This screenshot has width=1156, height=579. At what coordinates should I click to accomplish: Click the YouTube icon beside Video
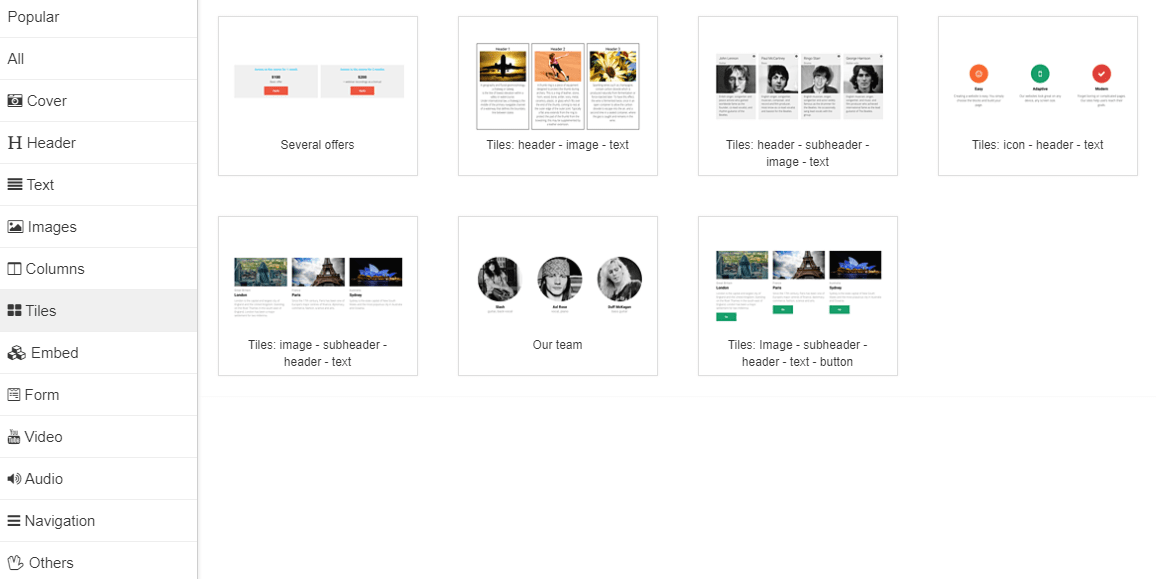point(14,437)
